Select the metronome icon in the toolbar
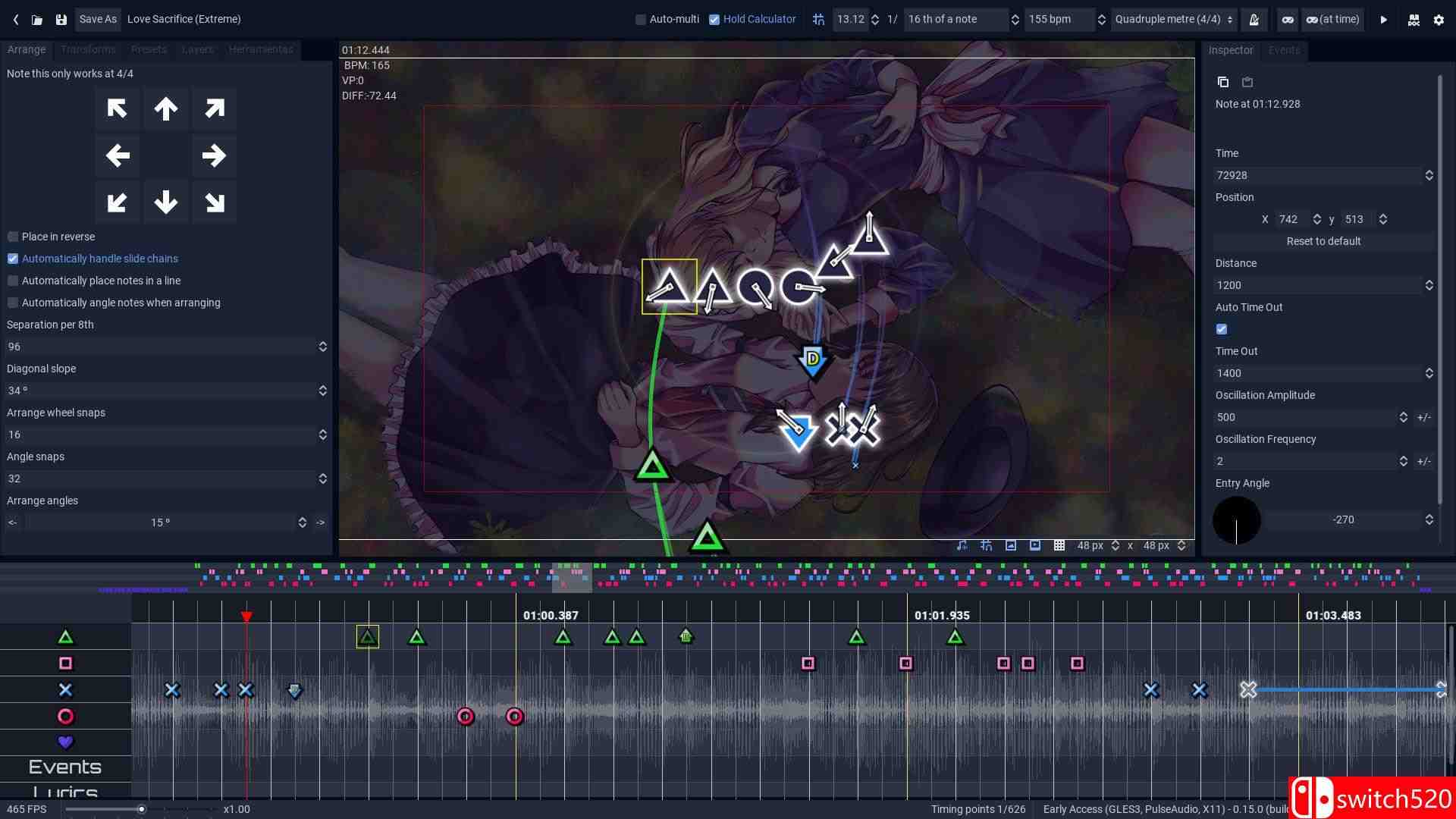 pos(1254,19)
